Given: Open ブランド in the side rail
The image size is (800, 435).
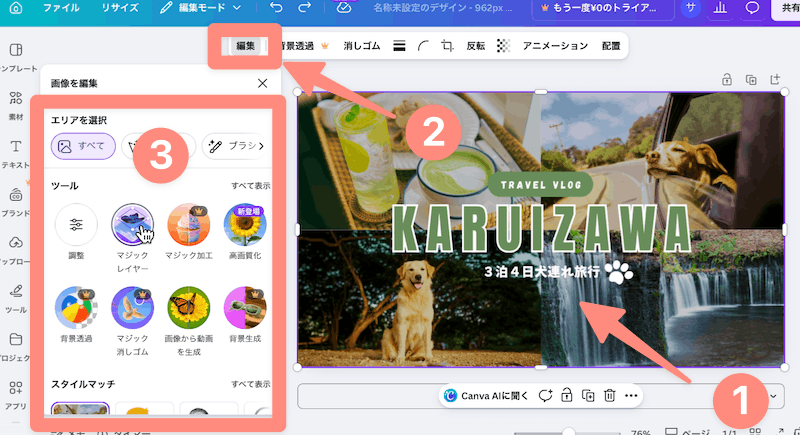Looking at the screenshot, I should click(16, 202).
